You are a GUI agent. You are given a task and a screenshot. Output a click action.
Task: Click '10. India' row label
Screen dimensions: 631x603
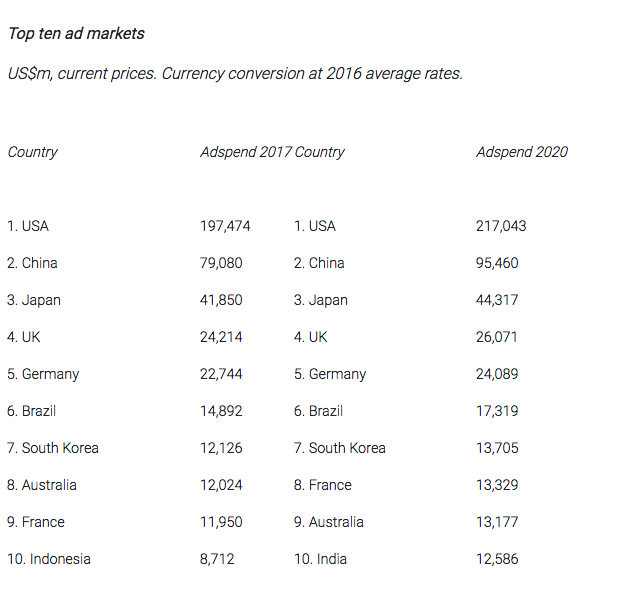coord(320,559)
